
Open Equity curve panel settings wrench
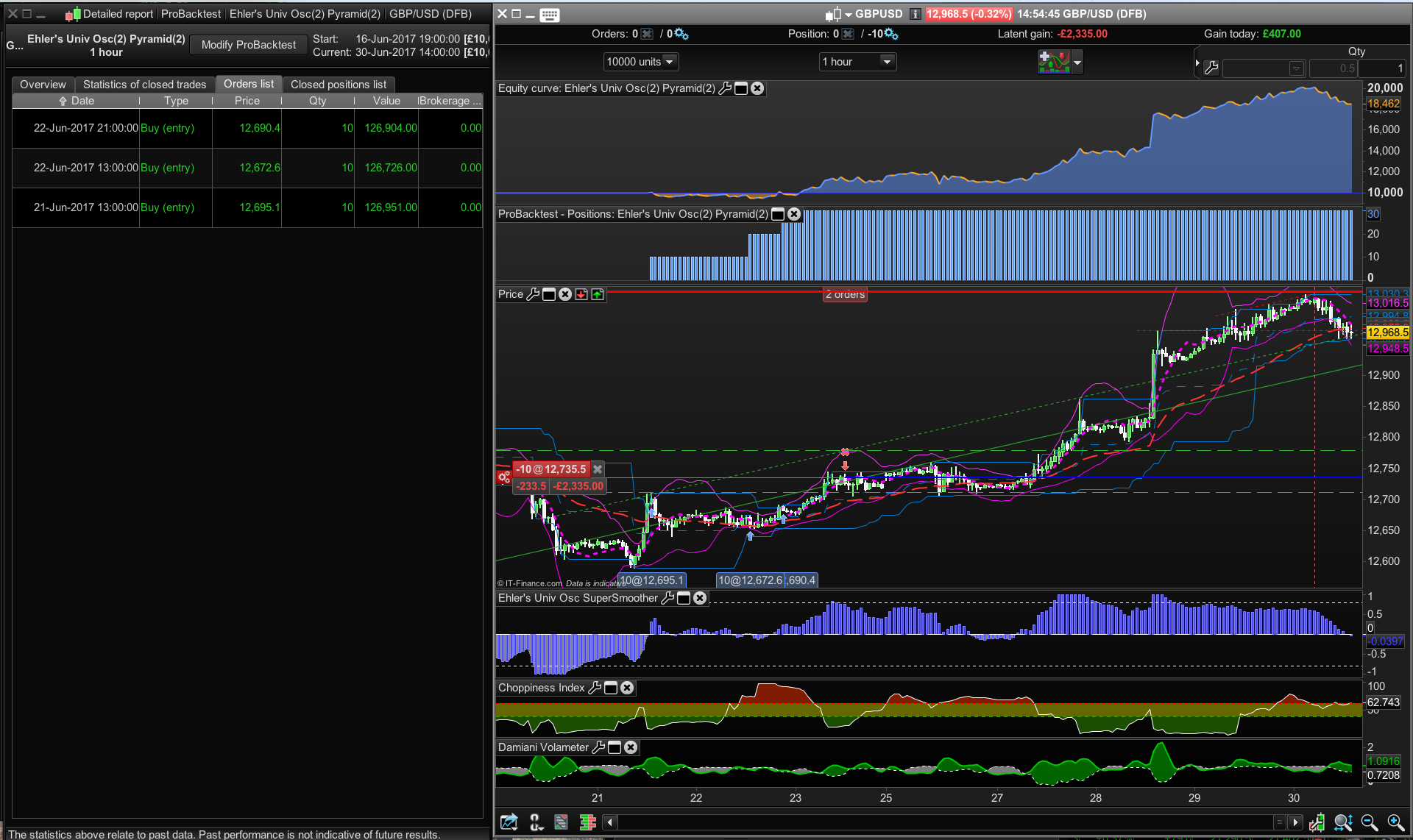point(725,88)
